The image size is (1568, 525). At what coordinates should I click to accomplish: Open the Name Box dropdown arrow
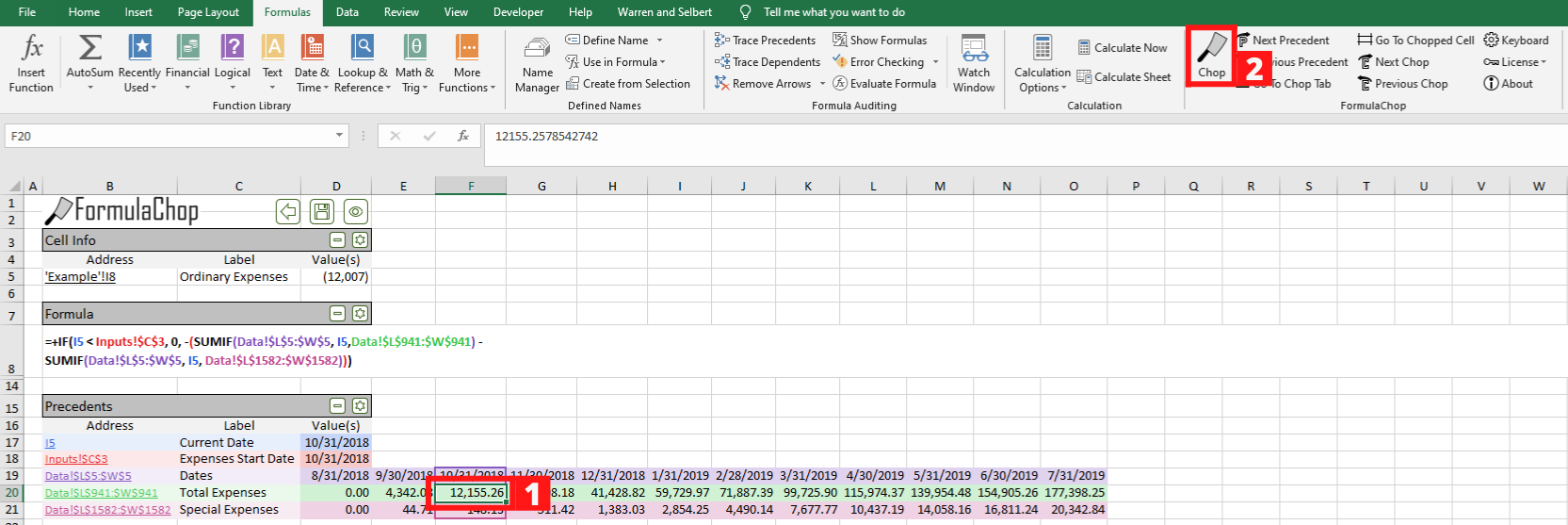339,137
